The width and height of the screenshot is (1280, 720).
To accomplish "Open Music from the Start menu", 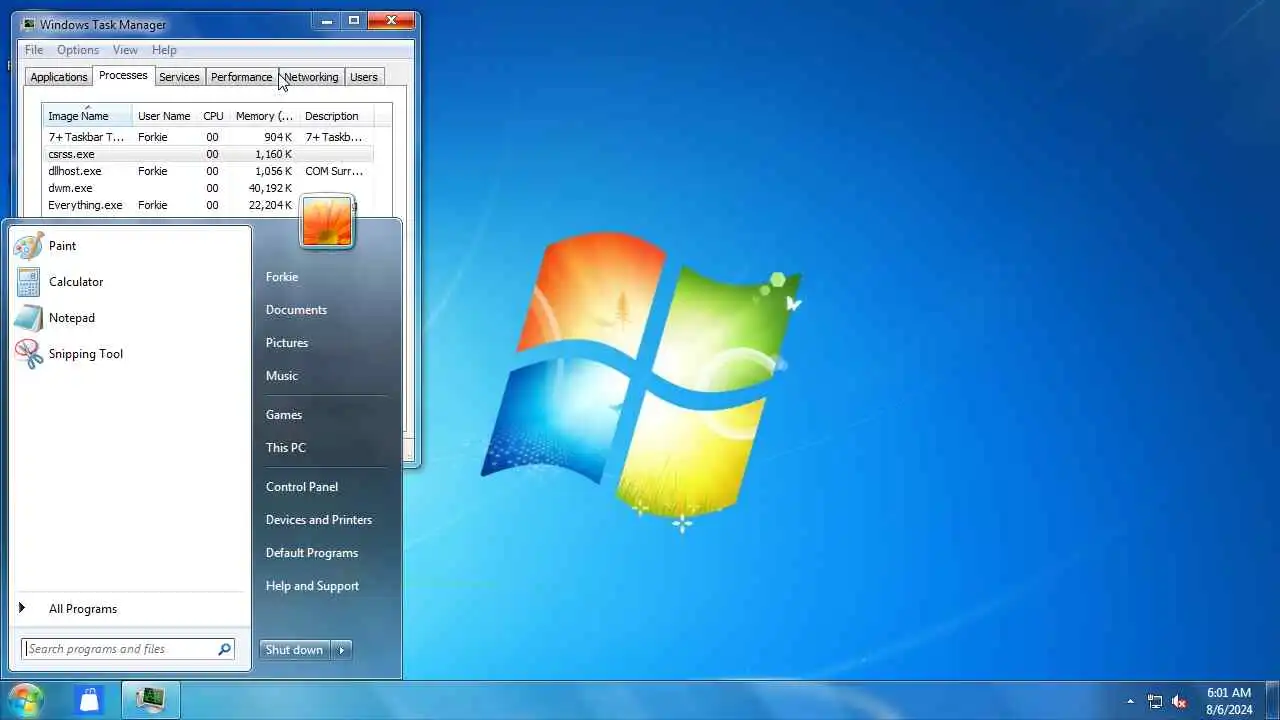I will click(x=282, y=376).
